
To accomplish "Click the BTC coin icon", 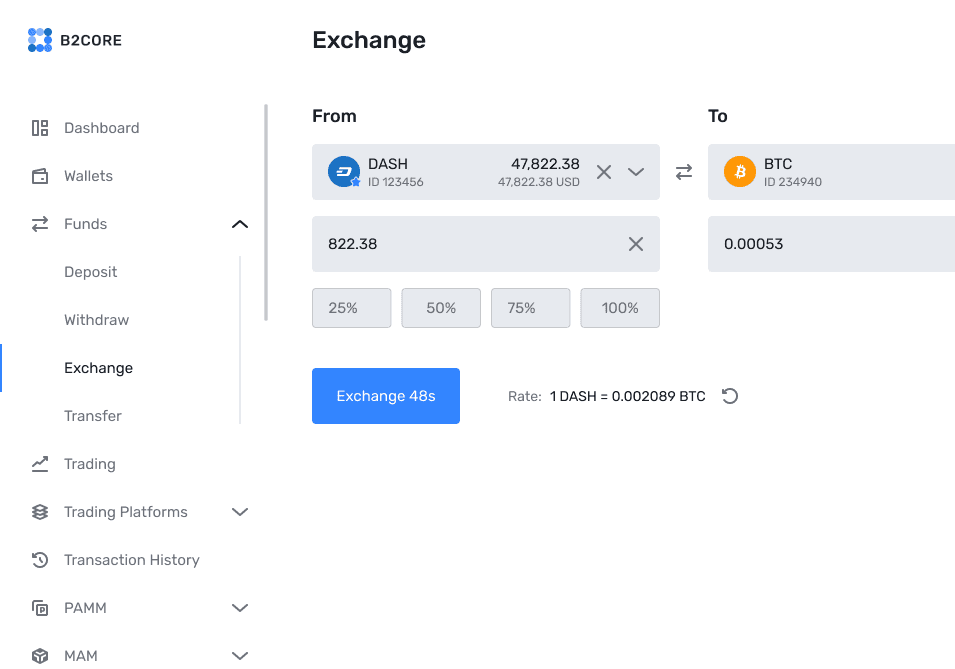I will coord(739,172).
